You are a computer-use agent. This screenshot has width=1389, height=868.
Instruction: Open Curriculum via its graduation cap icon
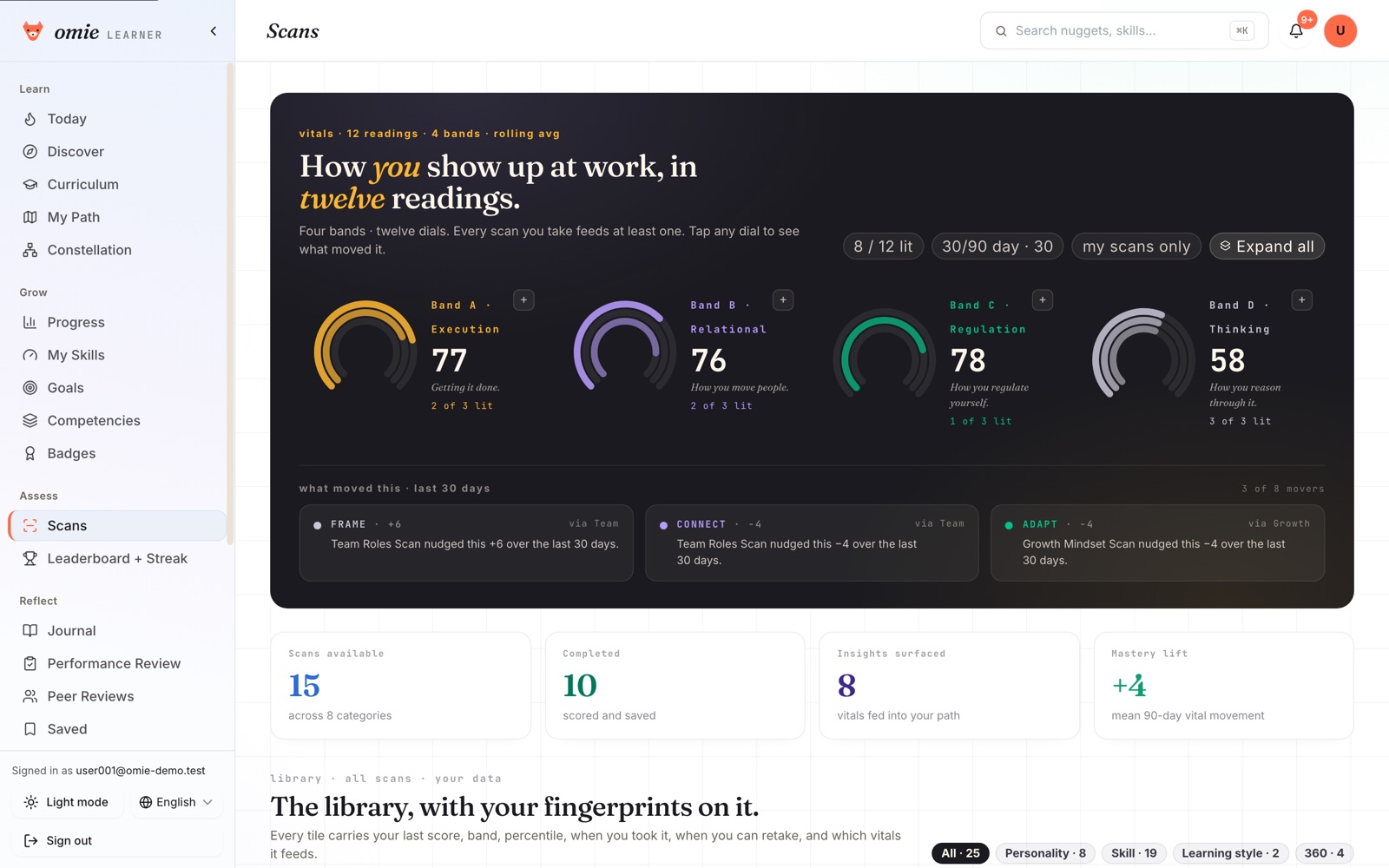pyautogui.click(x=30, y=184)
